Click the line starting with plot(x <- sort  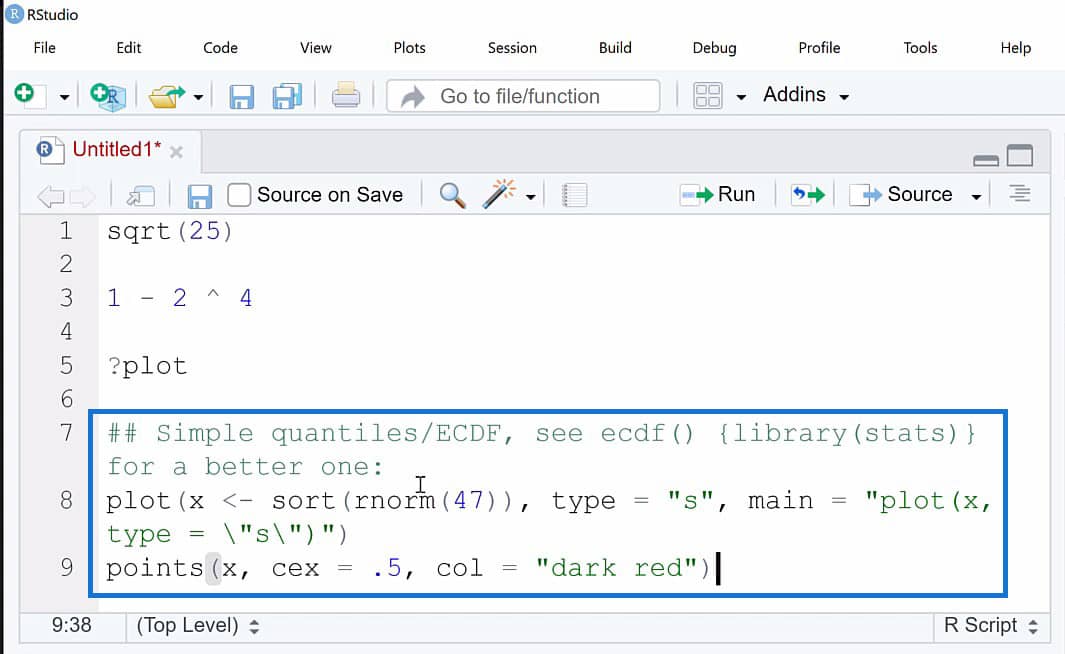pyautogui.click(x=548, y=517)
